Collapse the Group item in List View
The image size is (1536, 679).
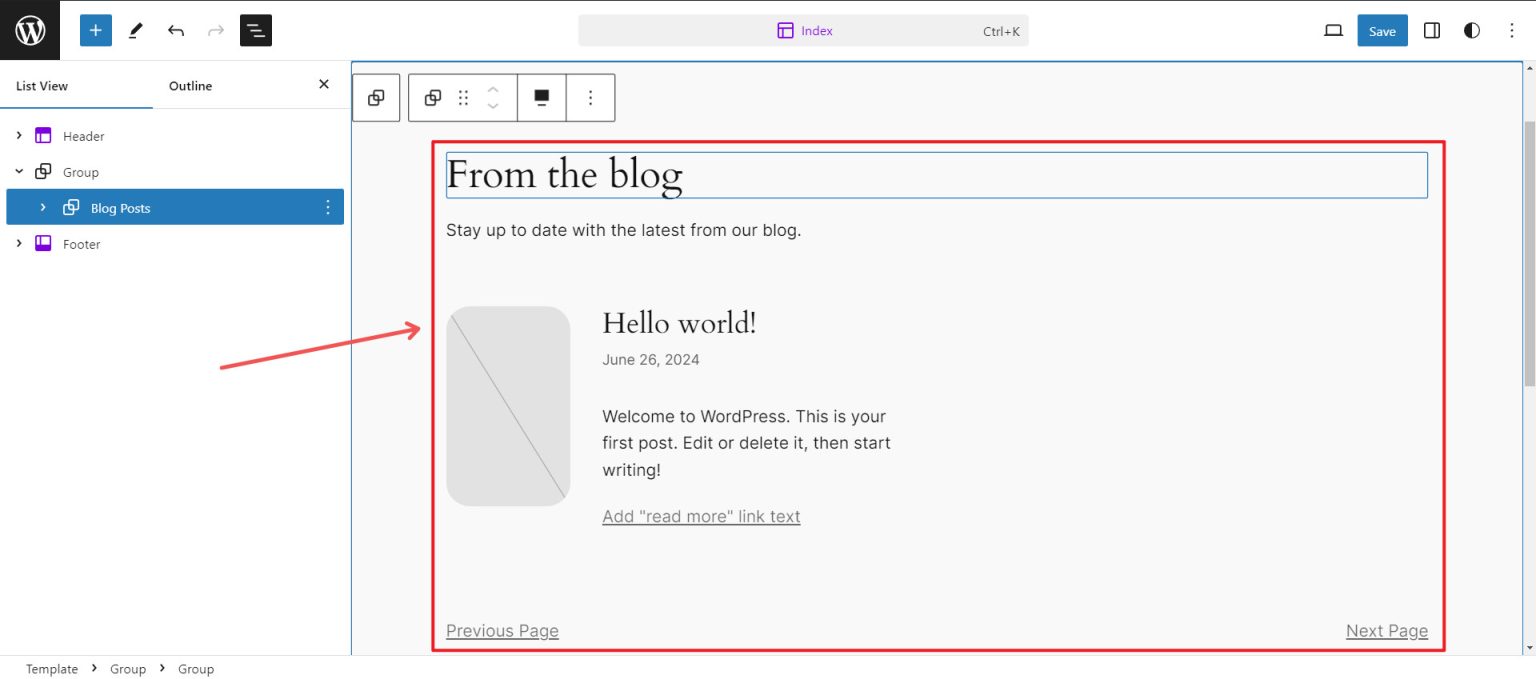(x=18, y=171)
